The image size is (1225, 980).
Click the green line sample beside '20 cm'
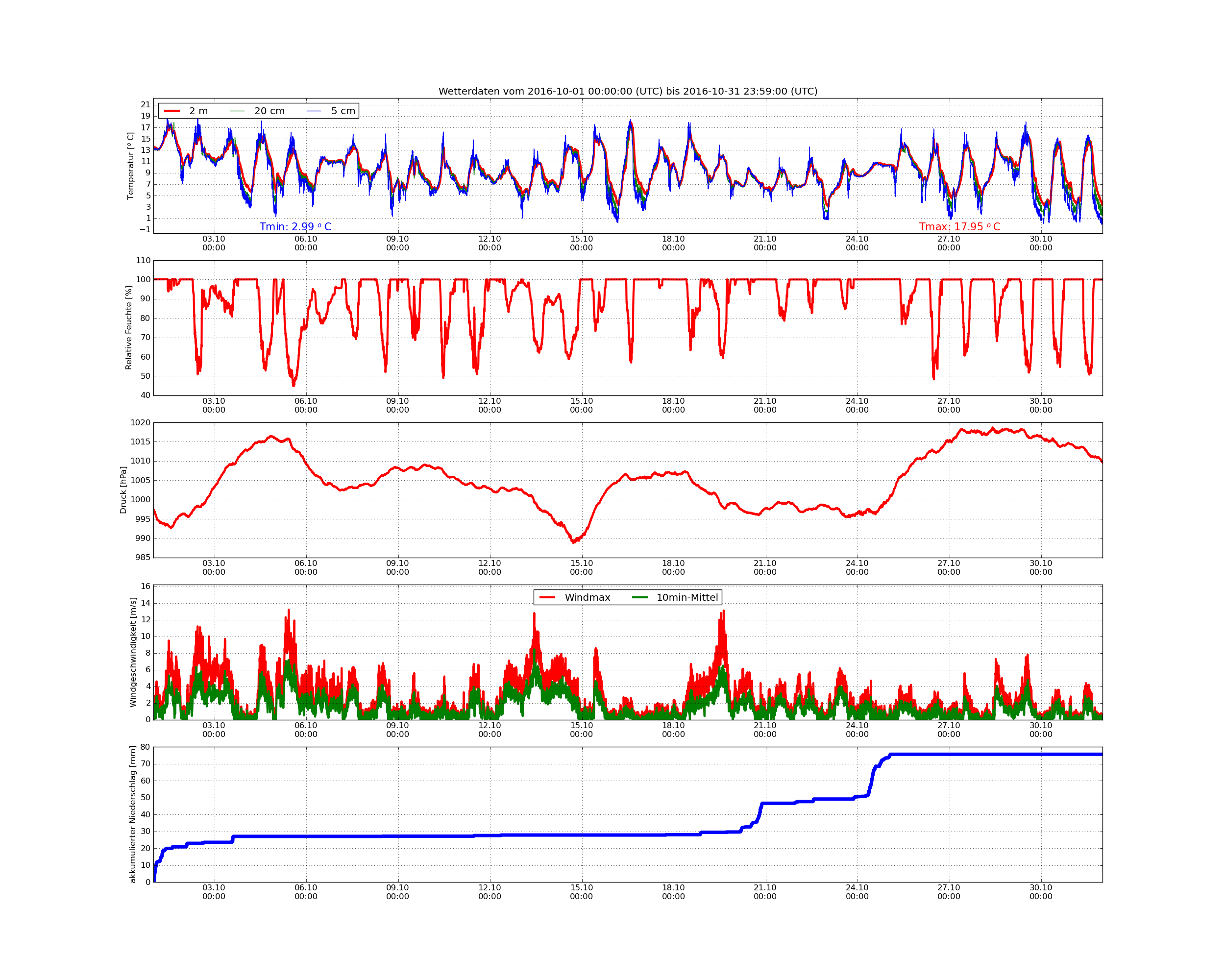click(238, 111)
